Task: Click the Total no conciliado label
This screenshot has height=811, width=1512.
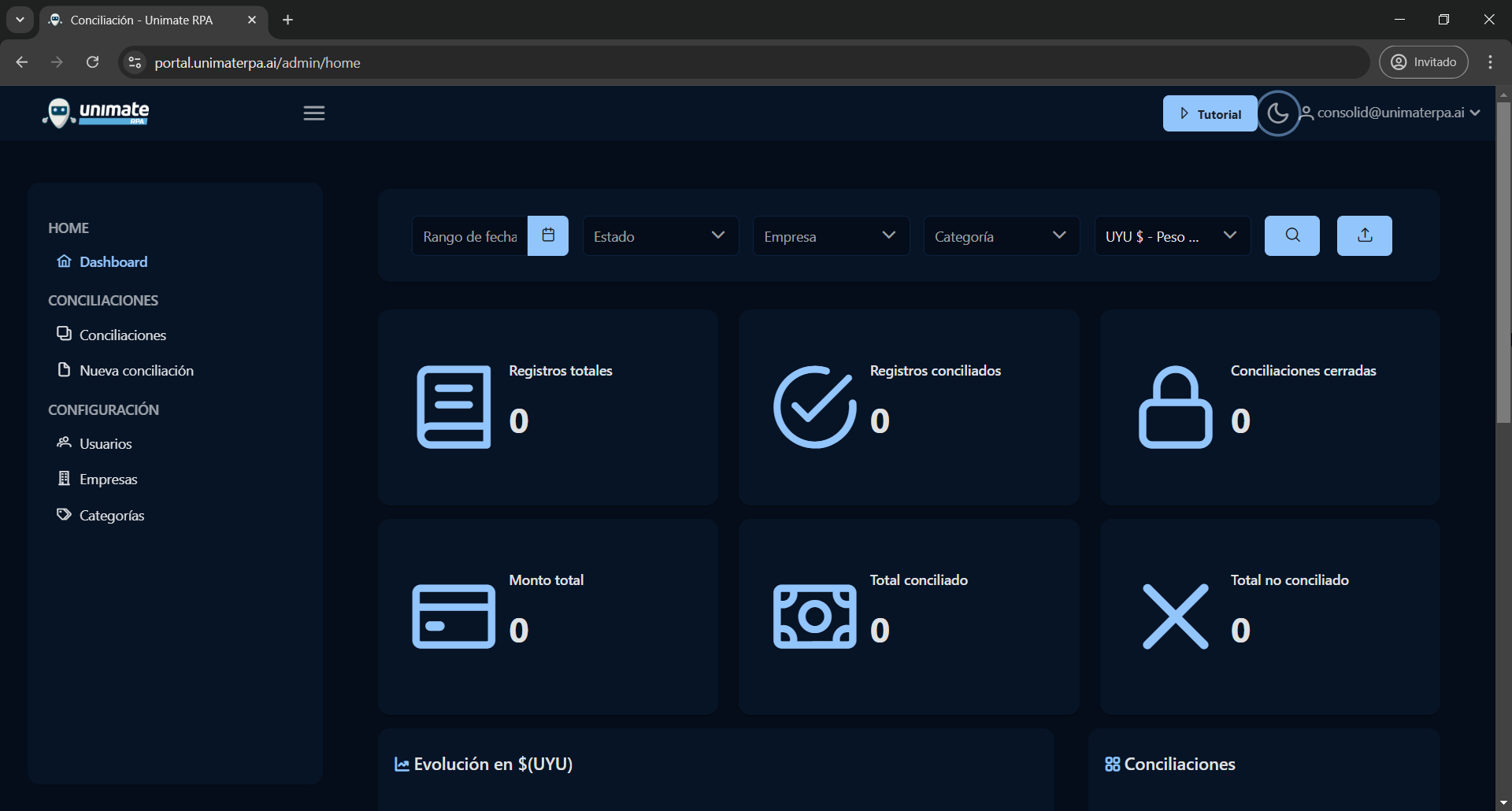Action: tap(1290, 580)
